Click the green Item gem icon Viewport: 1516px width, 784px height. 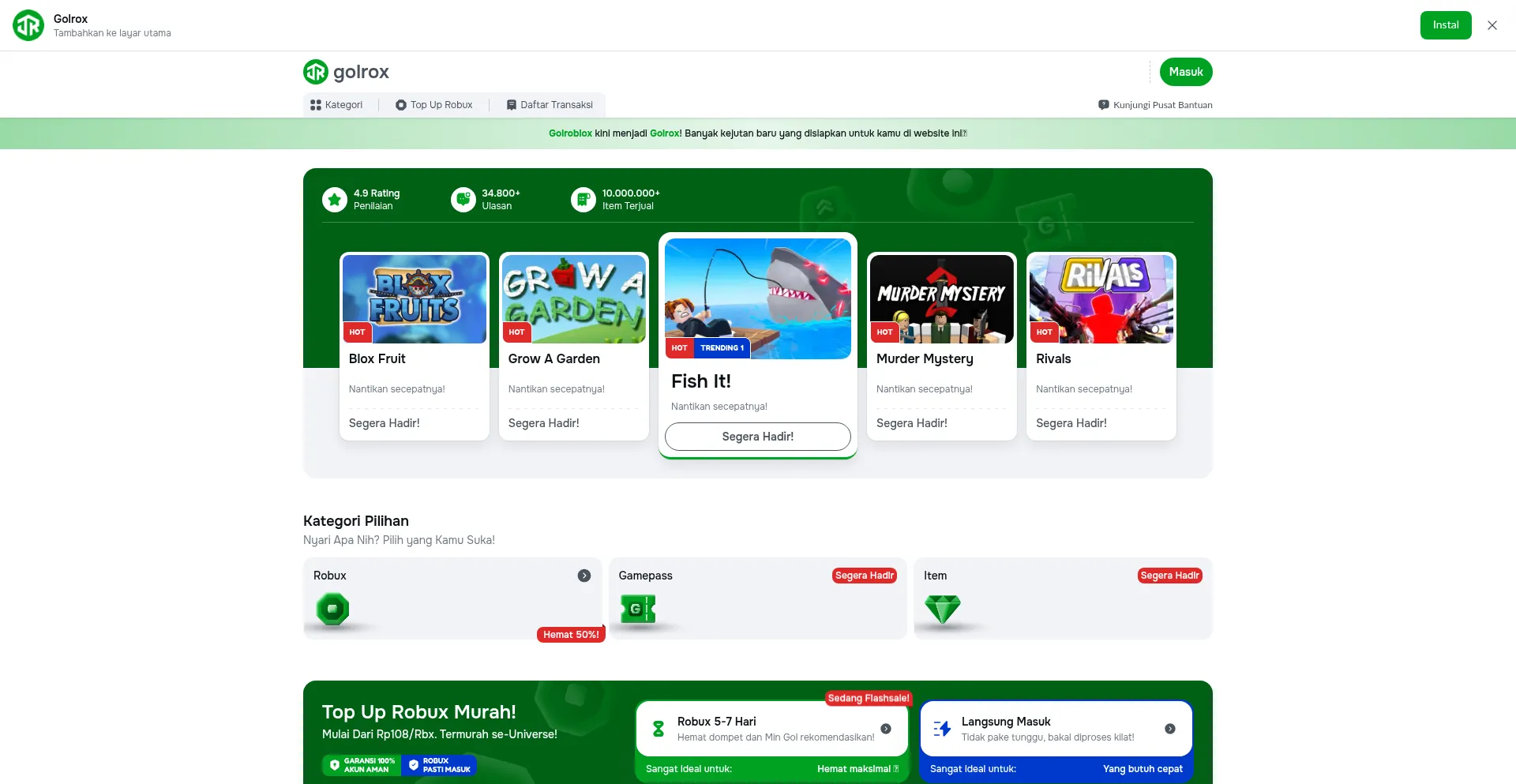pos(943,610)
